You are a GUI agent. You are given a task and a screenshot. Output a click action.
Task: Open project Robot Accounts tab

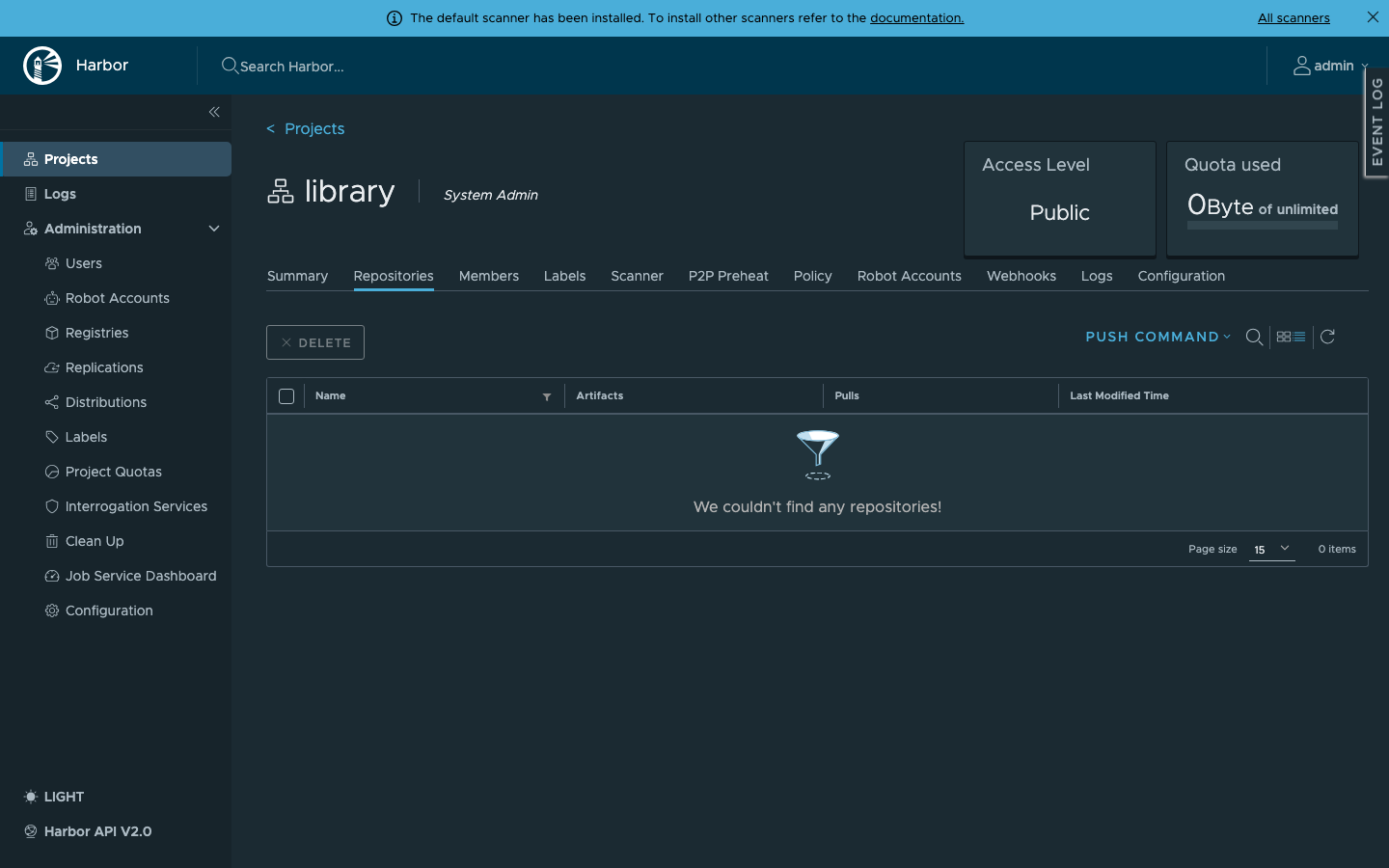point(910,276)
